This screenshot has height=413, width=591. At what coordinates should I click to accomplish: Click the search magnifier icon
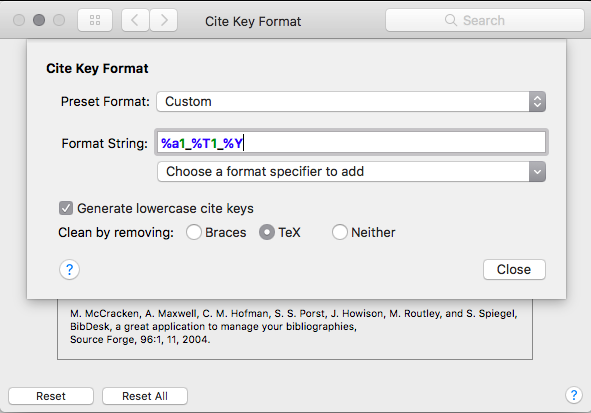450,20
